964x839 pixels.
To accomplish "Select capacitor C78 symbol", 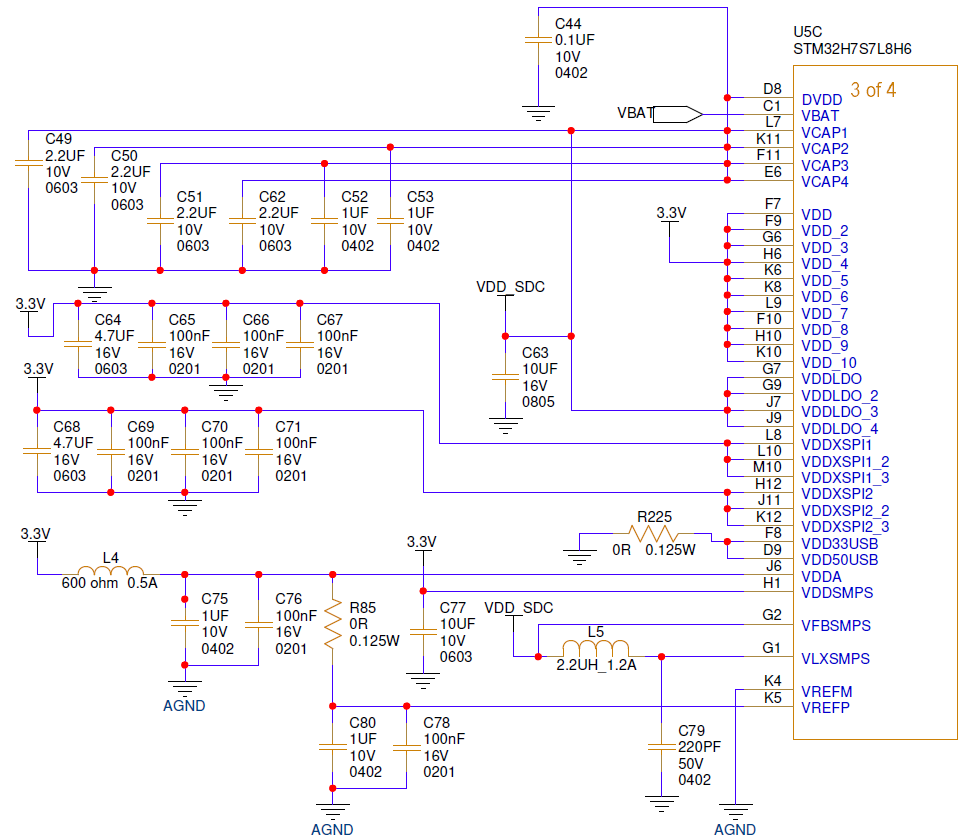I will [406, 747].
